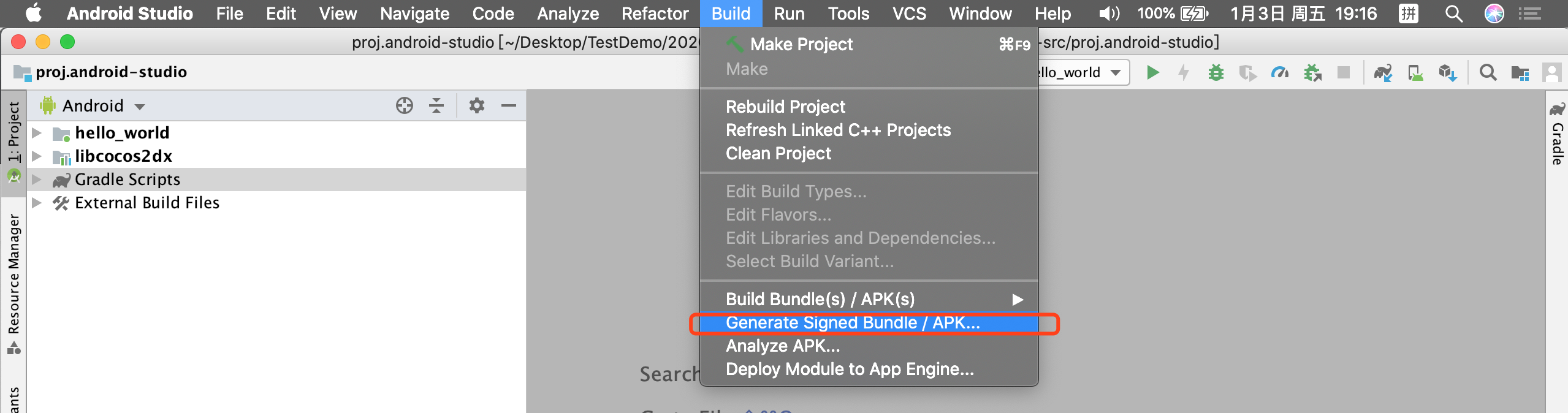The width and height of the screenshot is (1568, 413).
Task: Toggle the 1: Project tool window tab
Action: click(13, 132)
